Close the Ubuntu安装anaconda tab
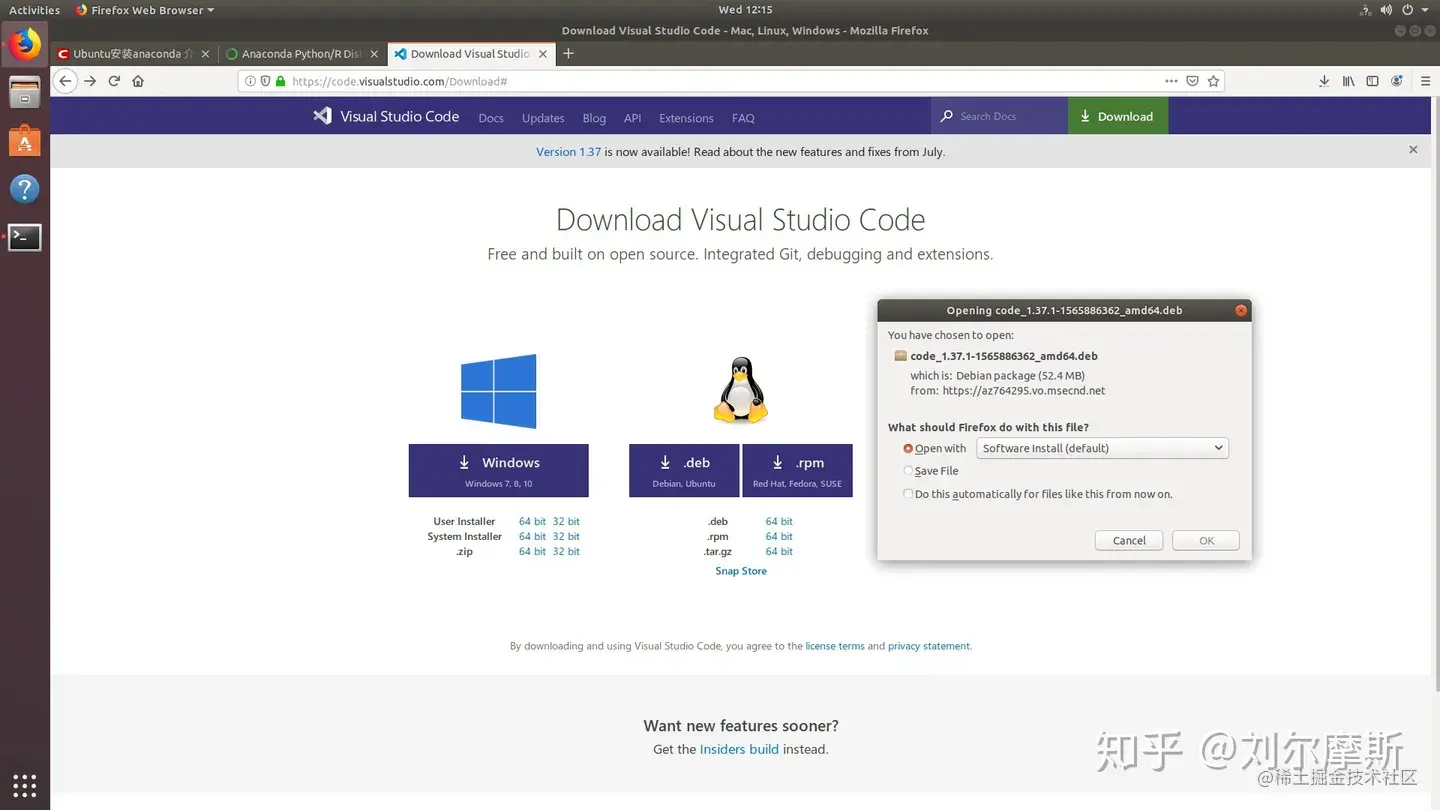 [205, 54]
